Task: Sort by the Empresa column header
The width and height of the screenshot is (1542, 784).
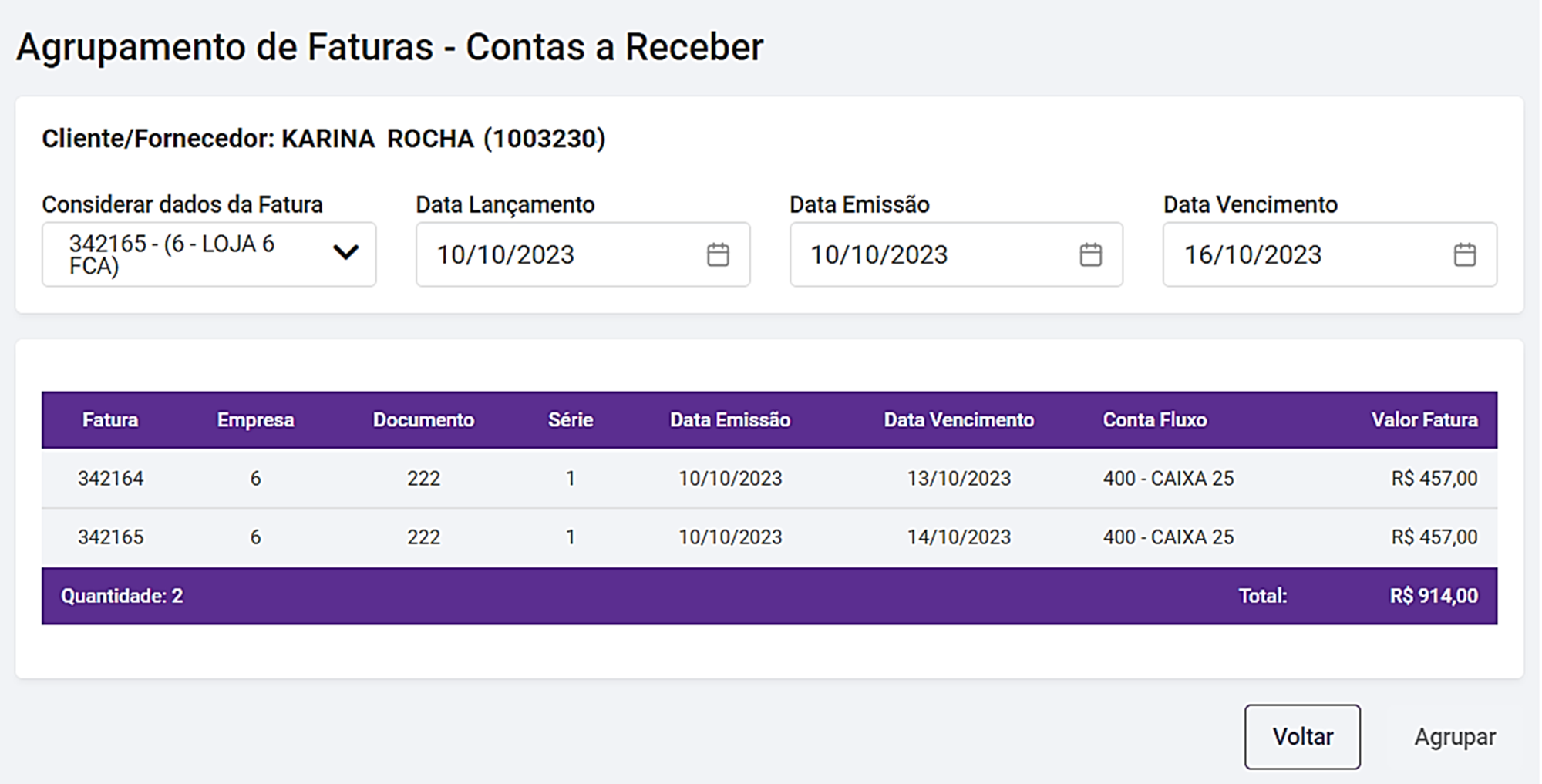Action: [255, 420]
